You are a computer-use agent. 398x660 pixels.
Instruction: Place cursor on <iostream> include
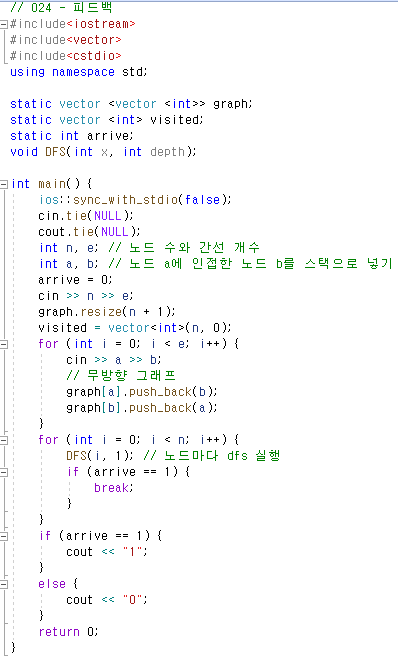101,24
